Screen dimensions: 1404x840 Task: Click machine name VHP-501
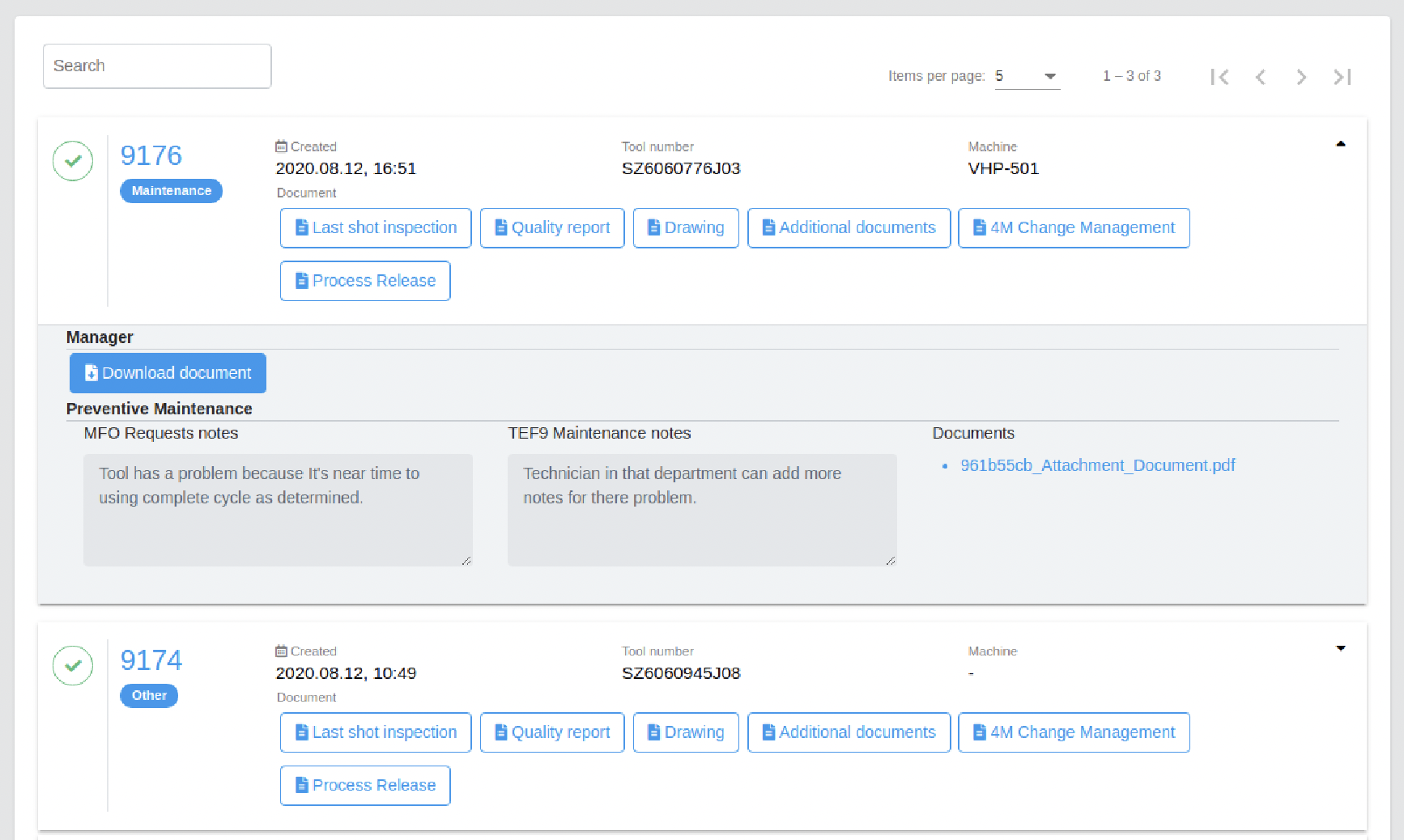(x=1003, y=168)
